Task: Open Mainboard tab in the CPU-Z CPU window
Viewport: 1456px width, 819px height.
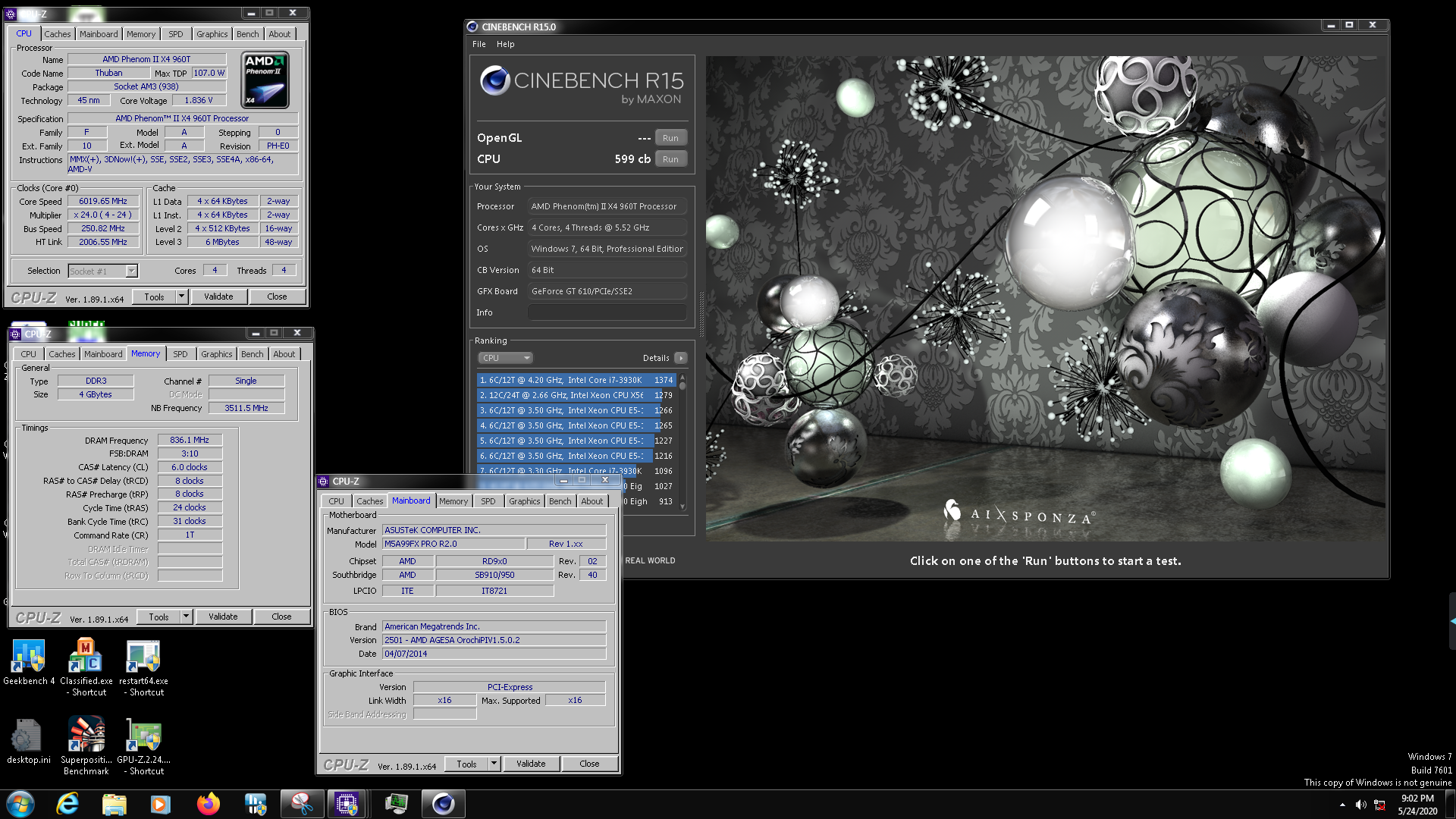Action: (x=99, y=34)
